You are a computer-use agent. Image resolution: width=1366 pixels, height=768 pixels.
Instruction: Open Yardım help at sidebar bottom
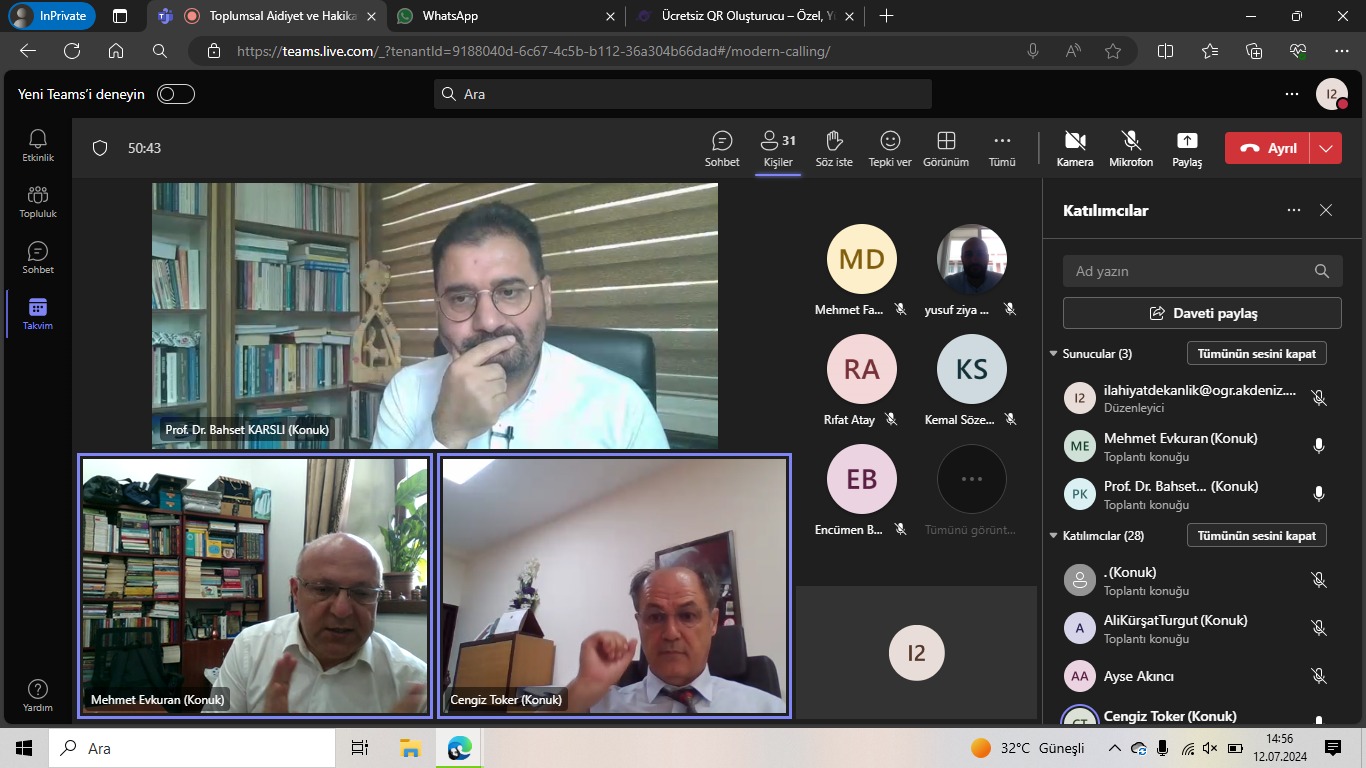click(38, 696)
